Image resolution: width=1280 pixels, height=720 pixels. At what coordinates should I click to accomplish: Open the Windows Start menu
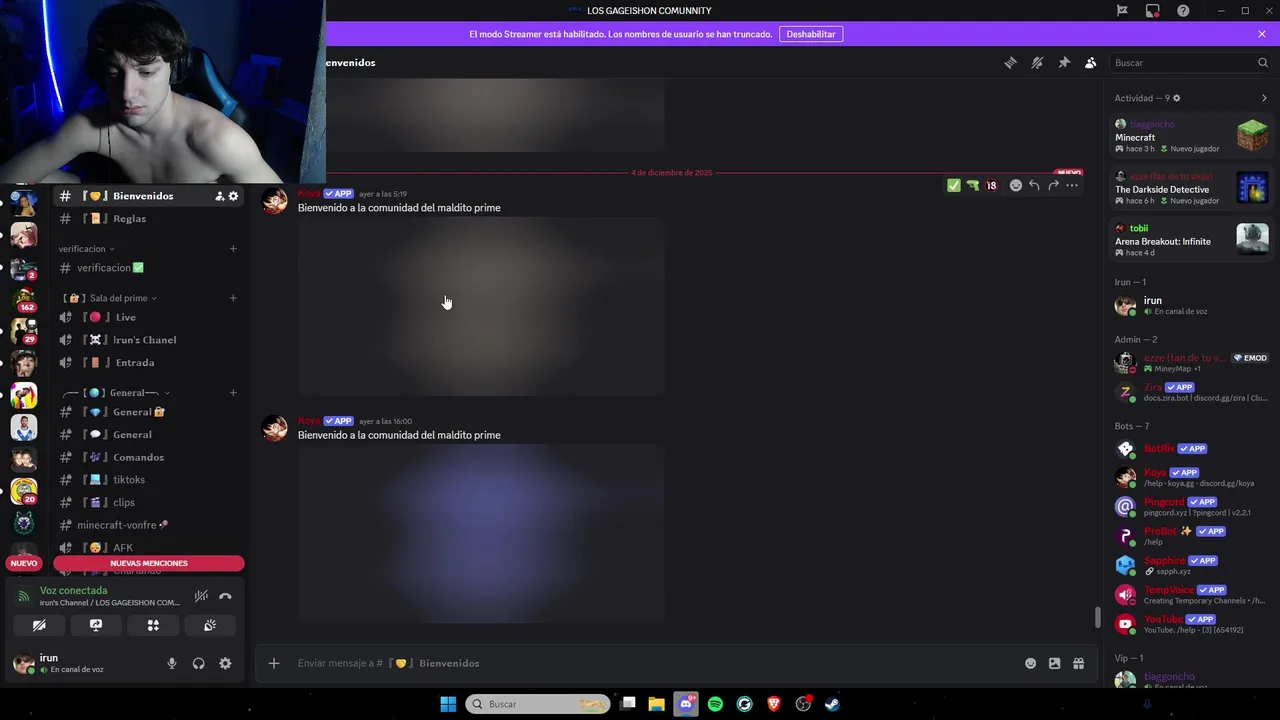pos(448,704)
